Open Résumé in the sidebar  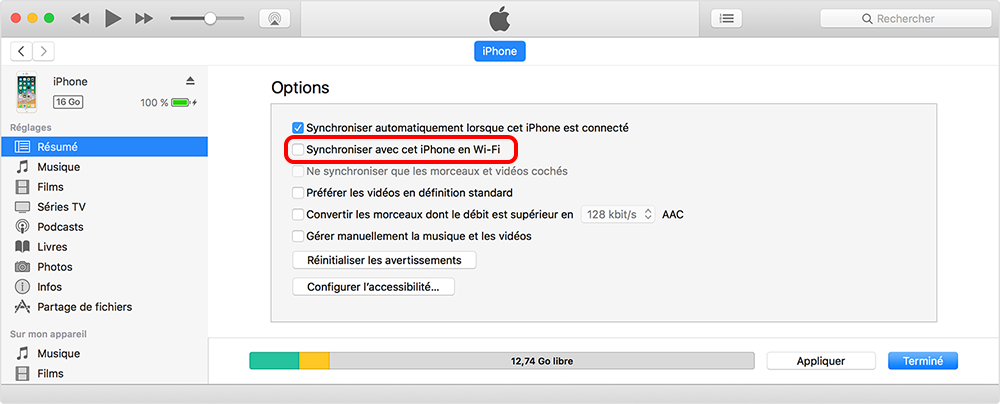[x=59, y=147]
